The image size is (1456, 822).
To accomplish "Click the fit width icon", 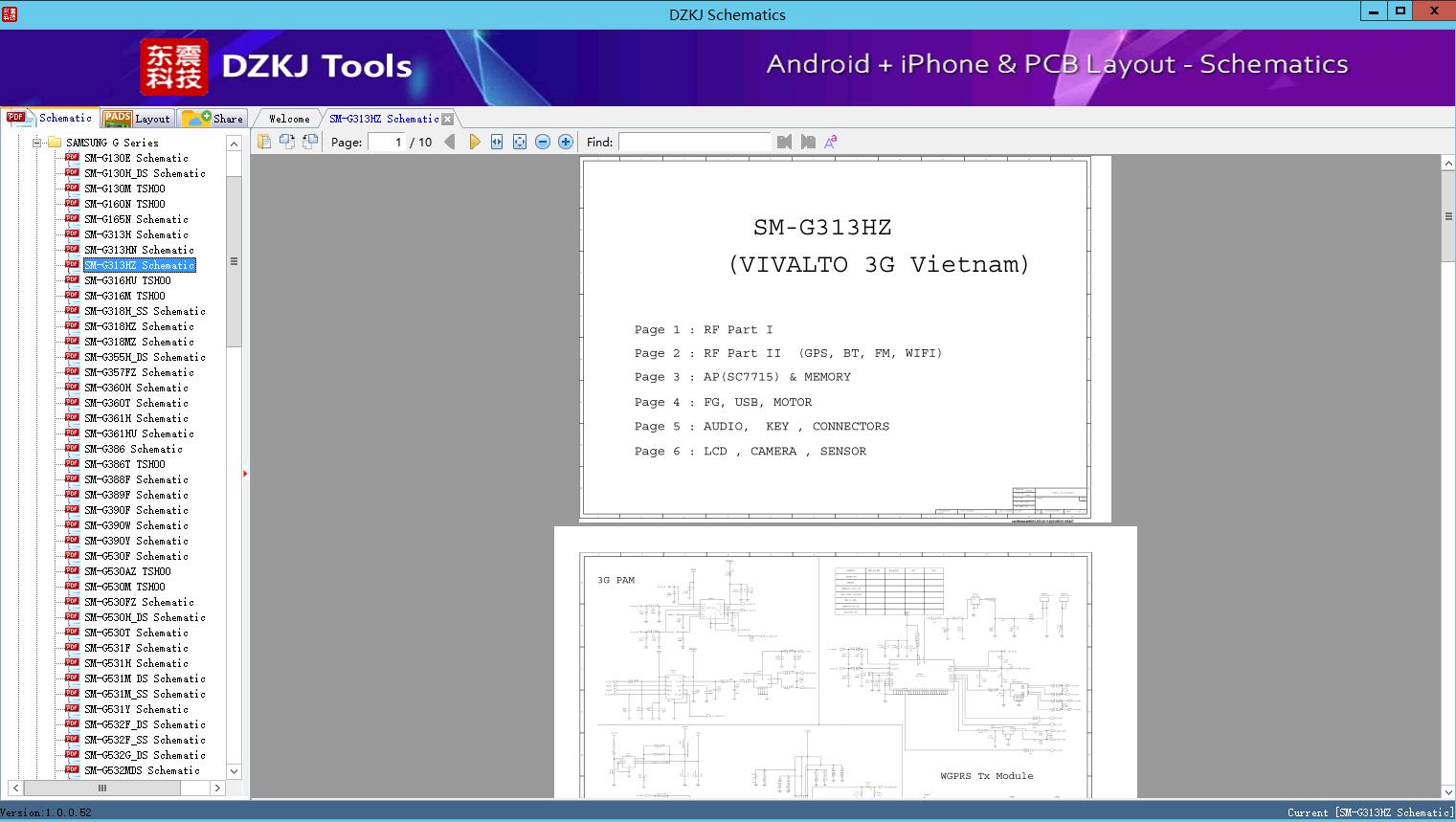I will click(497, 142).
